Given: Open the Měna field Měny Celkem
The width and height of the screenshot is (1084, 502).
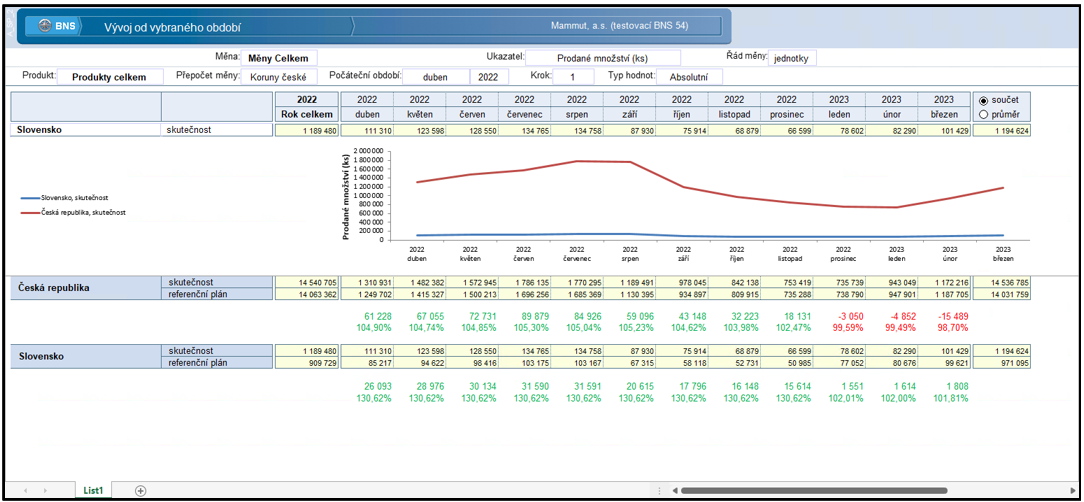Looking at the screenshot, I should click(279, 57).
